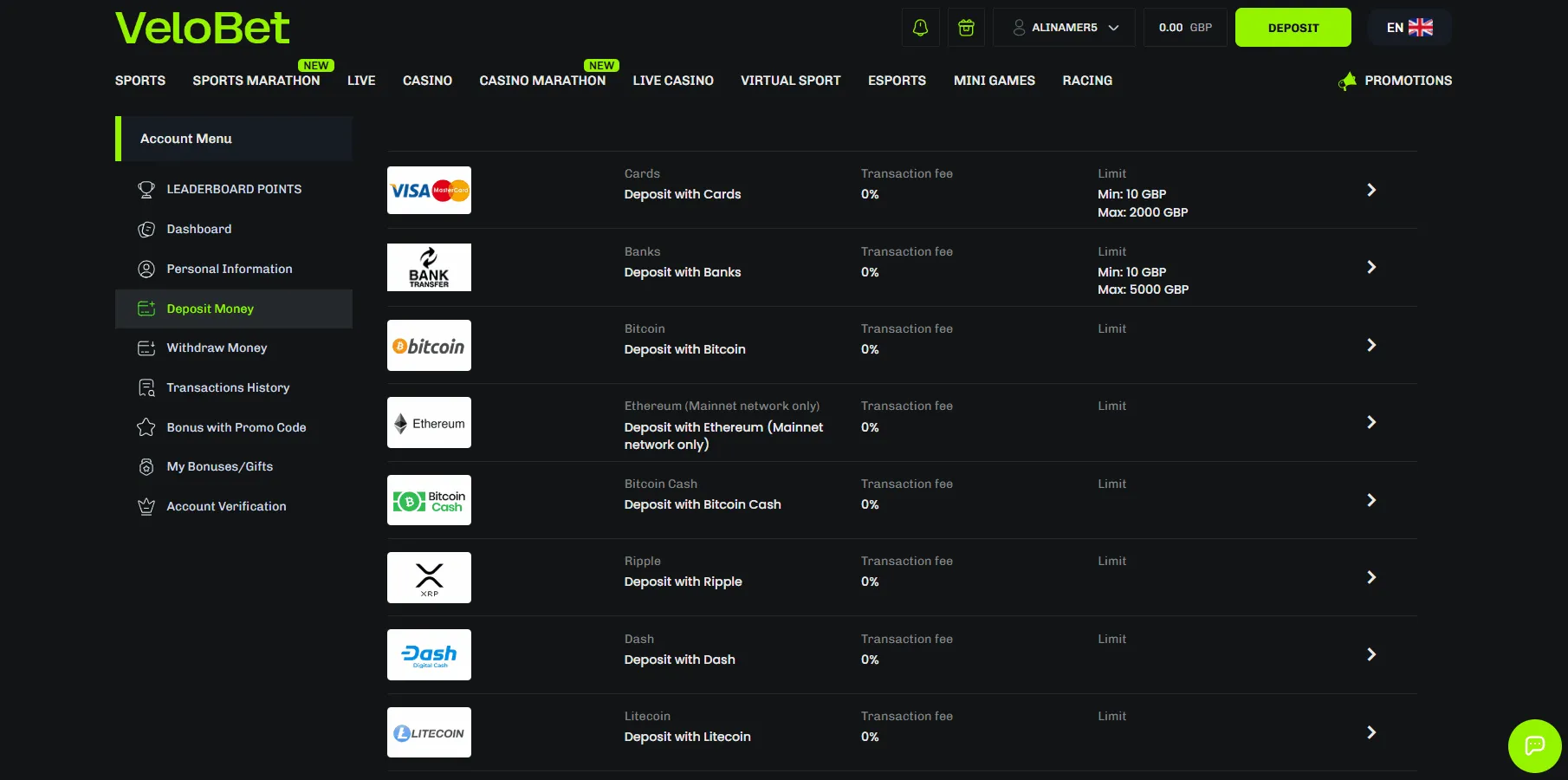The width and height of the screenshot is (1568, 780).
Task: Click the Promotions megaphone icon
Action: [x=1347, y=81]
